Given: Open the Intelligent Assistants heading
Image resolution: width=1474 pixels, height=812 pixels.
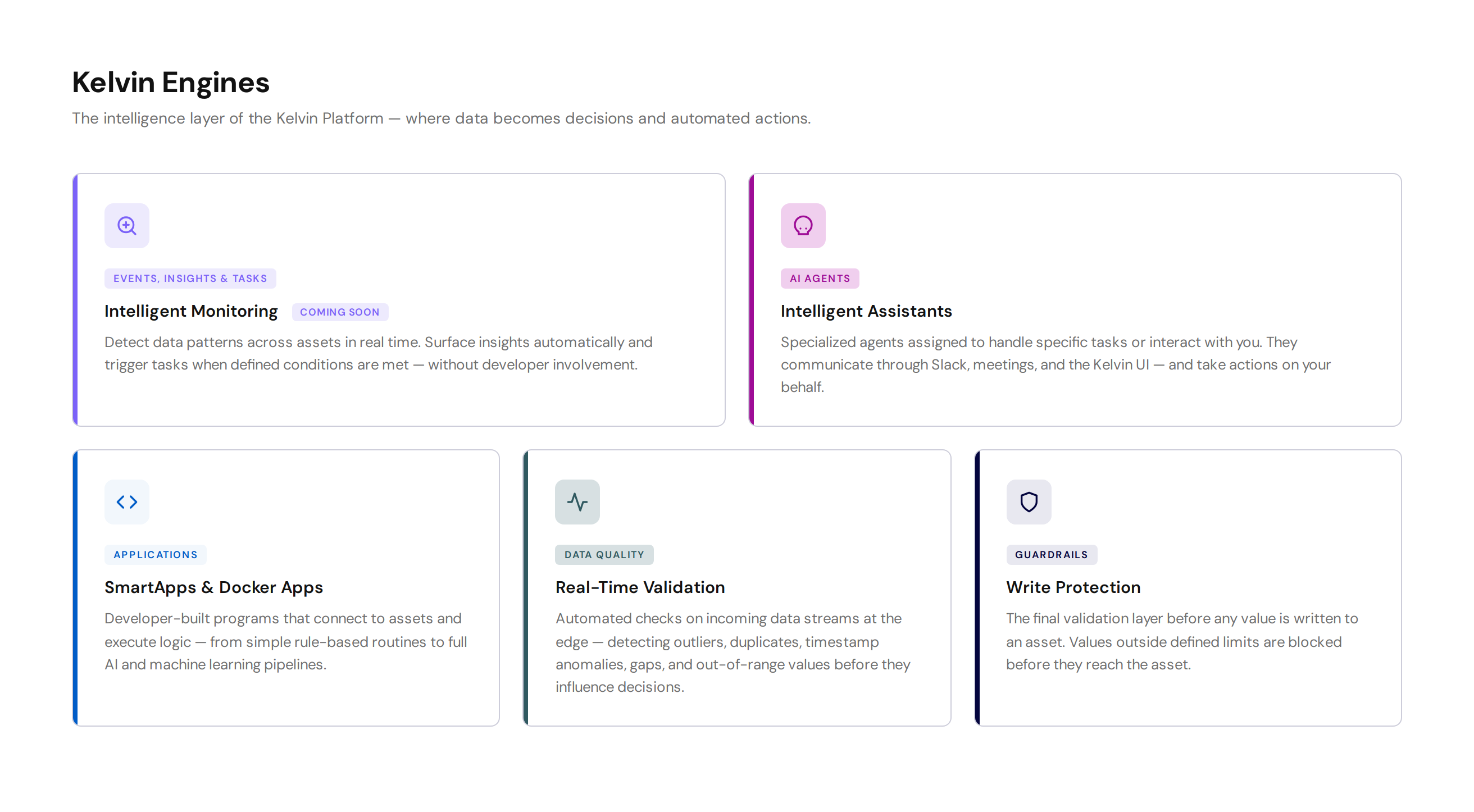Looking at the screenshot, I should tap(866, 311).
